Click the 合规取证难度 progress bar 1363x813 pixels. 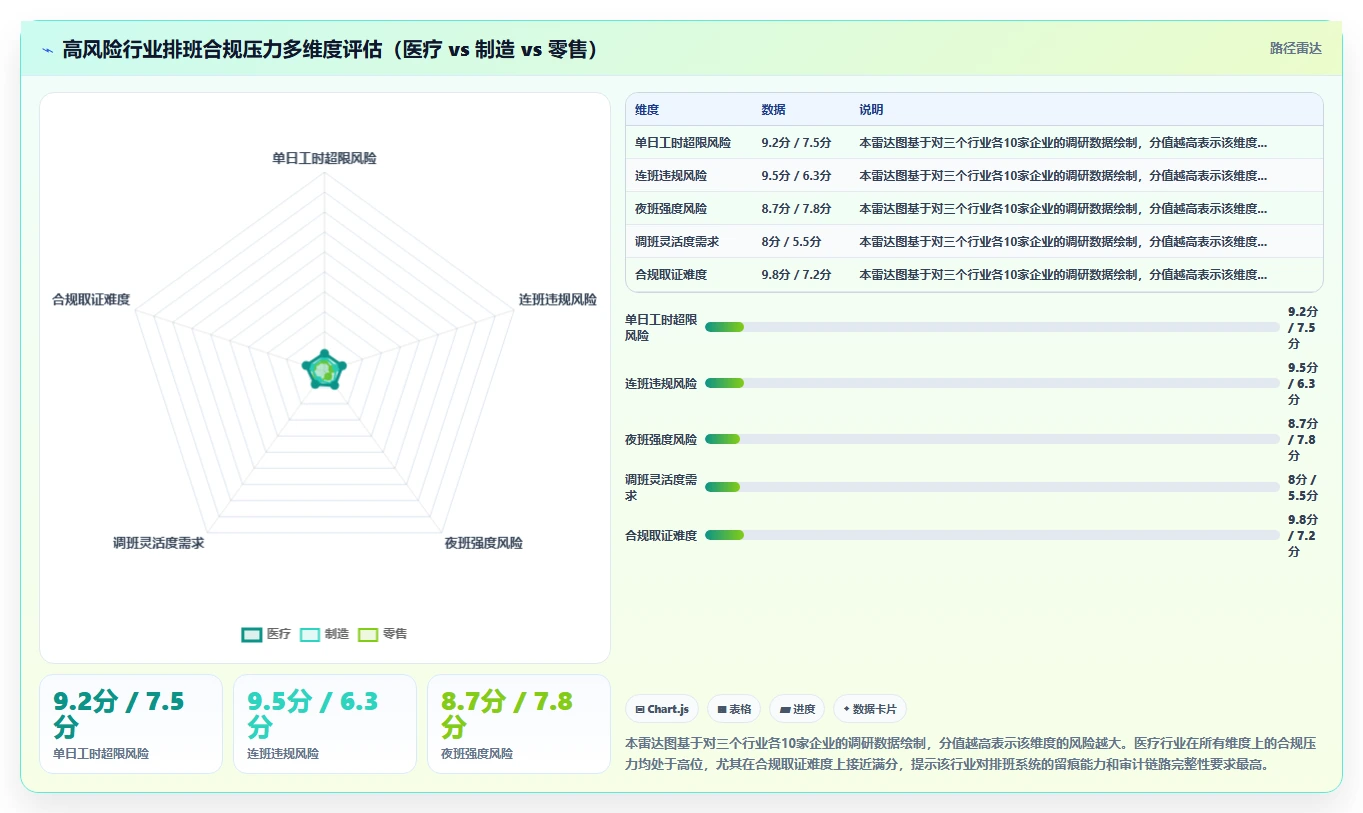[992, 535]
